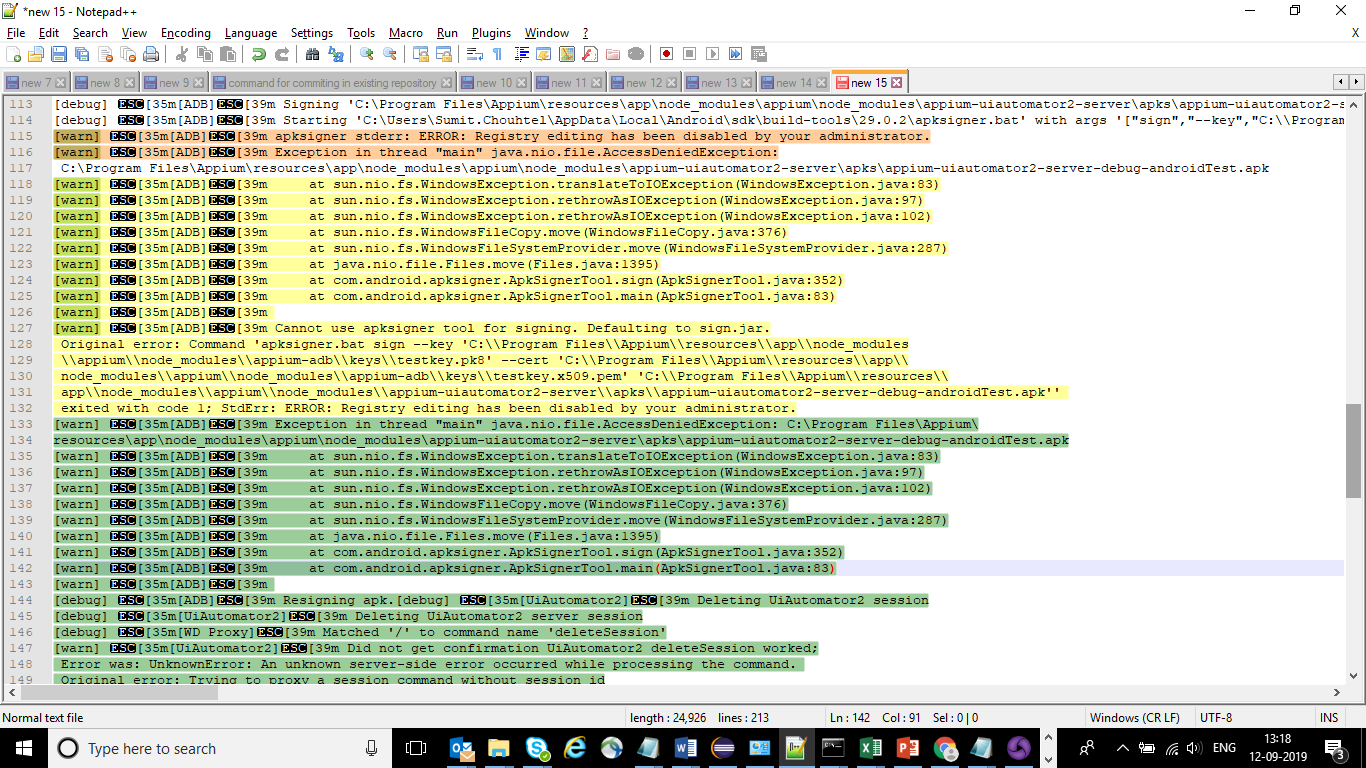Open Skype from the taskbar

[536, 748]
